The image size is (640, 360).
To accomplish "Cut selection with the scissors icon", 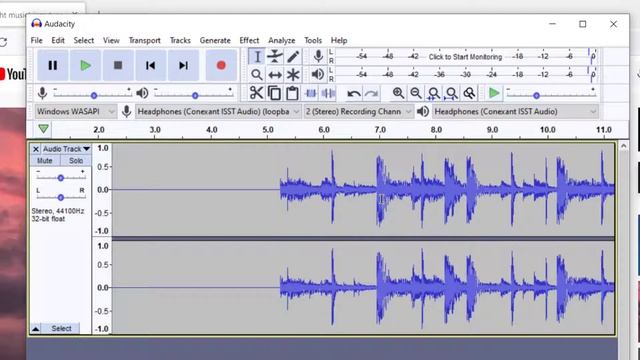I will coord(256,93).
